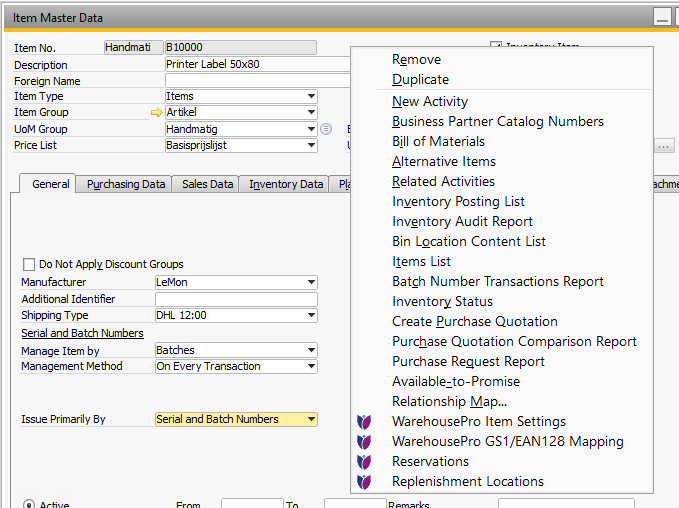Switch to the Purchasing Data tab
679x508 pixels.
pos(125,184)
